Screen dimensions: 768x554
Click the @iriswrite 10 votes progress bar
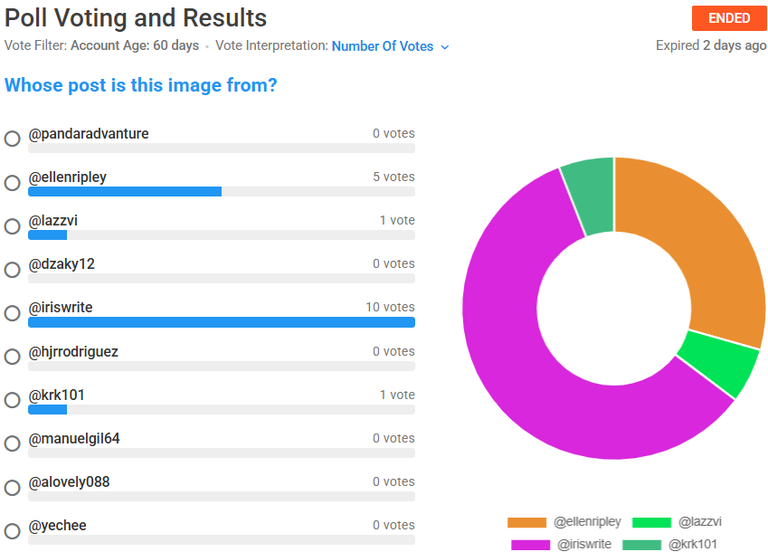tap(221, 323)
